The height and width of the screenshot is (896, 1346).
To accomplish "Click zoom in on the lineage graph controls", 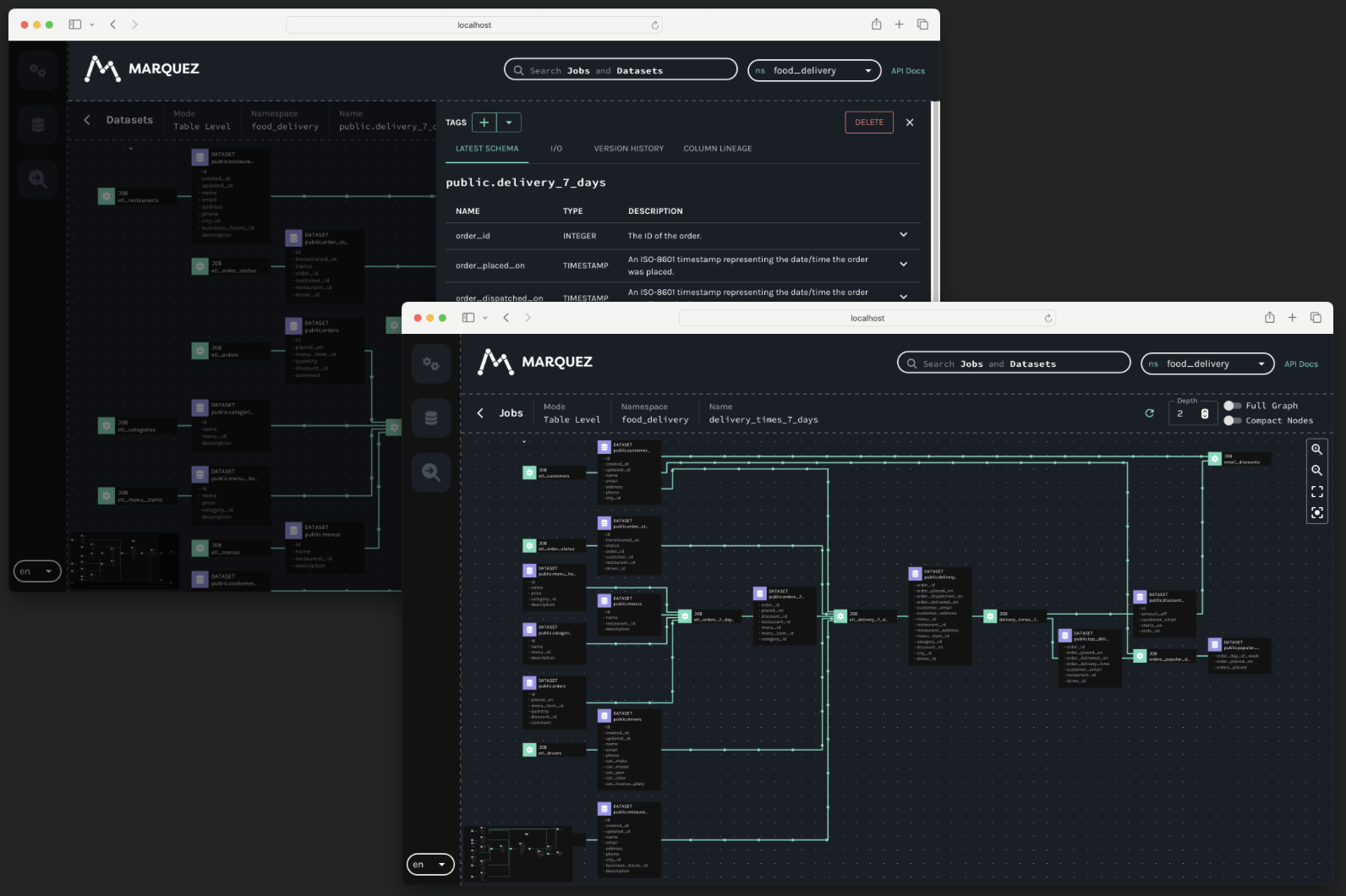I will (x=1316, y=450).
